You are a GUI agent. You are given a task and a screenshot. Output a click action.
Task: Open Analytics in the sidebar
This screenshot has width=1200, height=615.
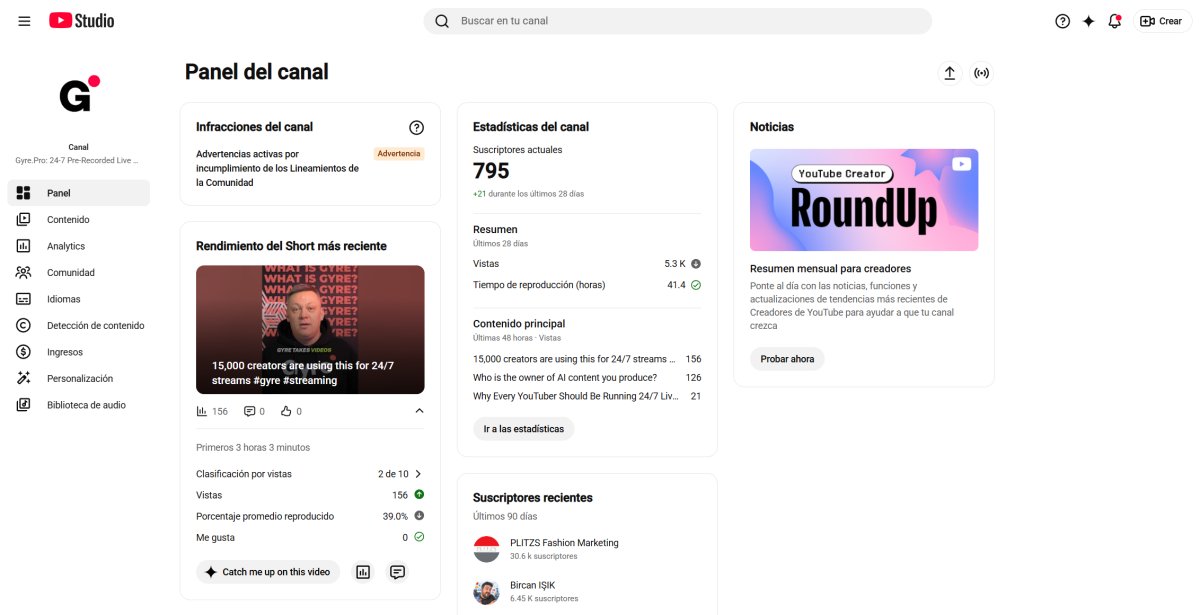tap(78, 246)
